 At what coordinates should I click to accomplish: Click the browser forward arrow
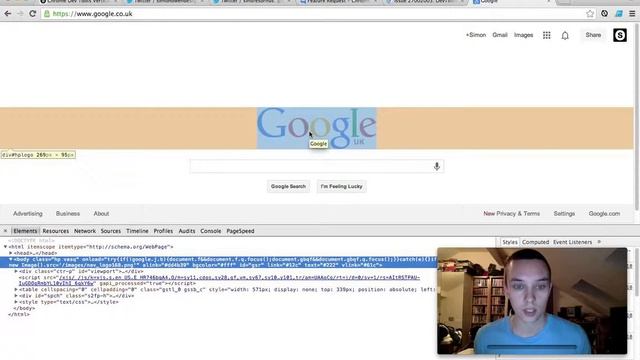(20, 13)
